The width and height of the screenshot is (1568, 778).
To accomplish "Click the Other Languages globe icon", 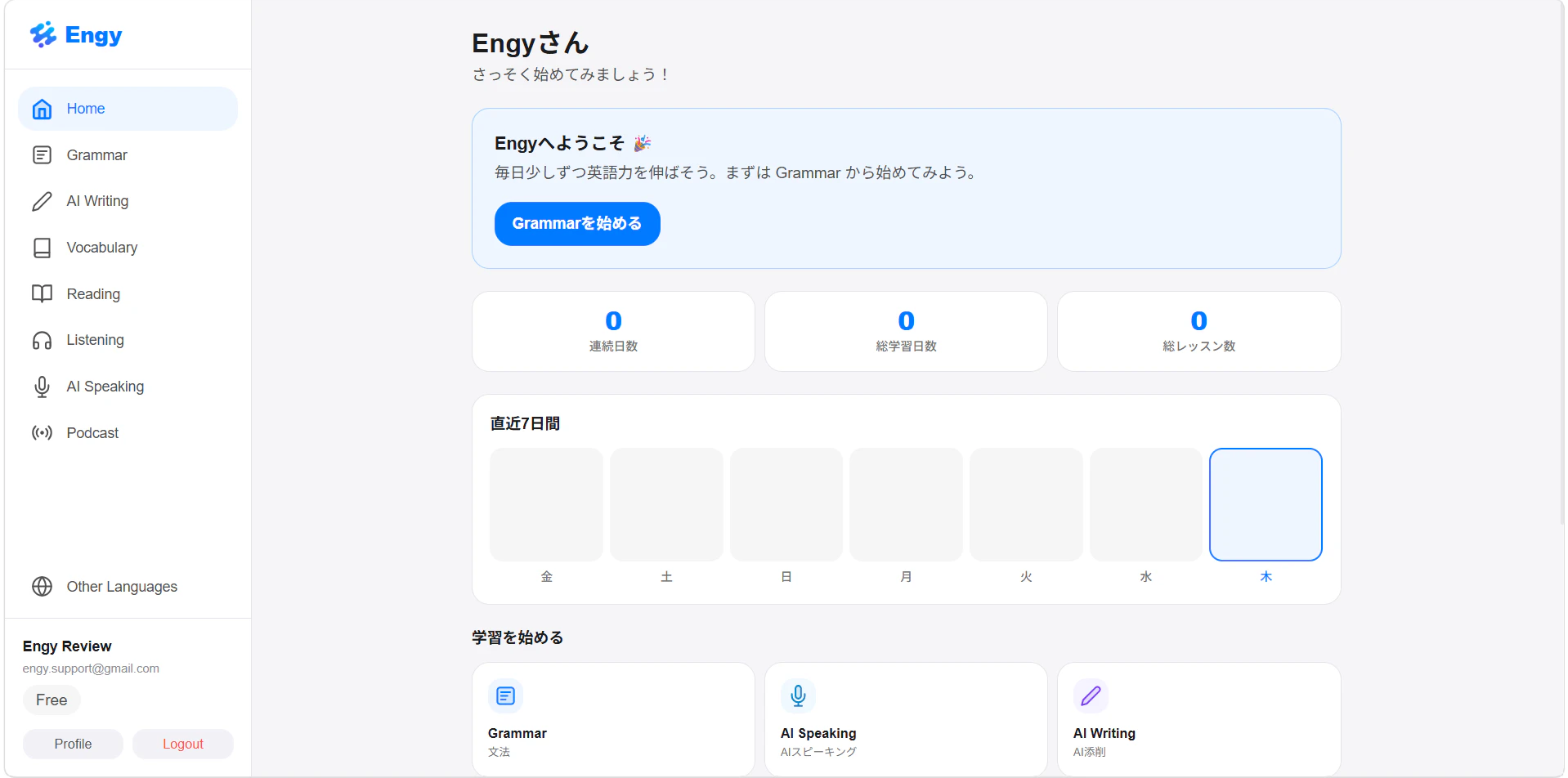I will click(x=42, y=587).
